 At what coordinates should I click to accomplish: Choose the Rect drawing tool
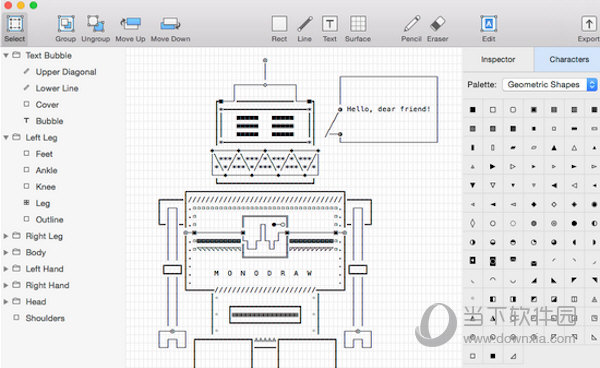coord(279,28)
